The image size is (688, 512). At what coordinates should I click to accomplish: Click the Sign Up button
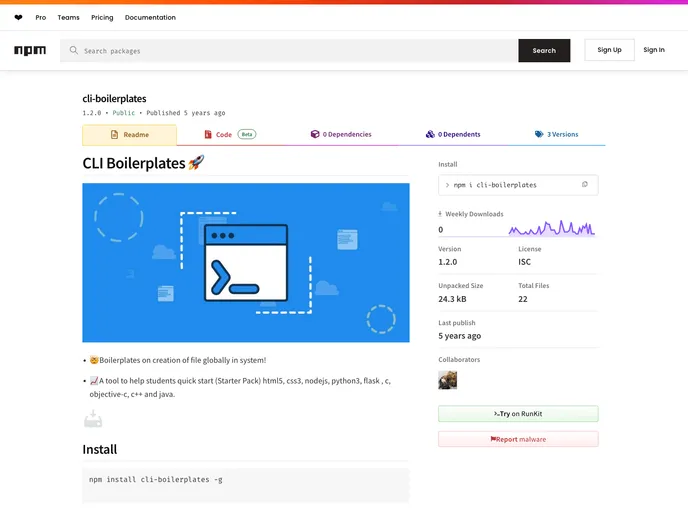click(x=609, y=50)
